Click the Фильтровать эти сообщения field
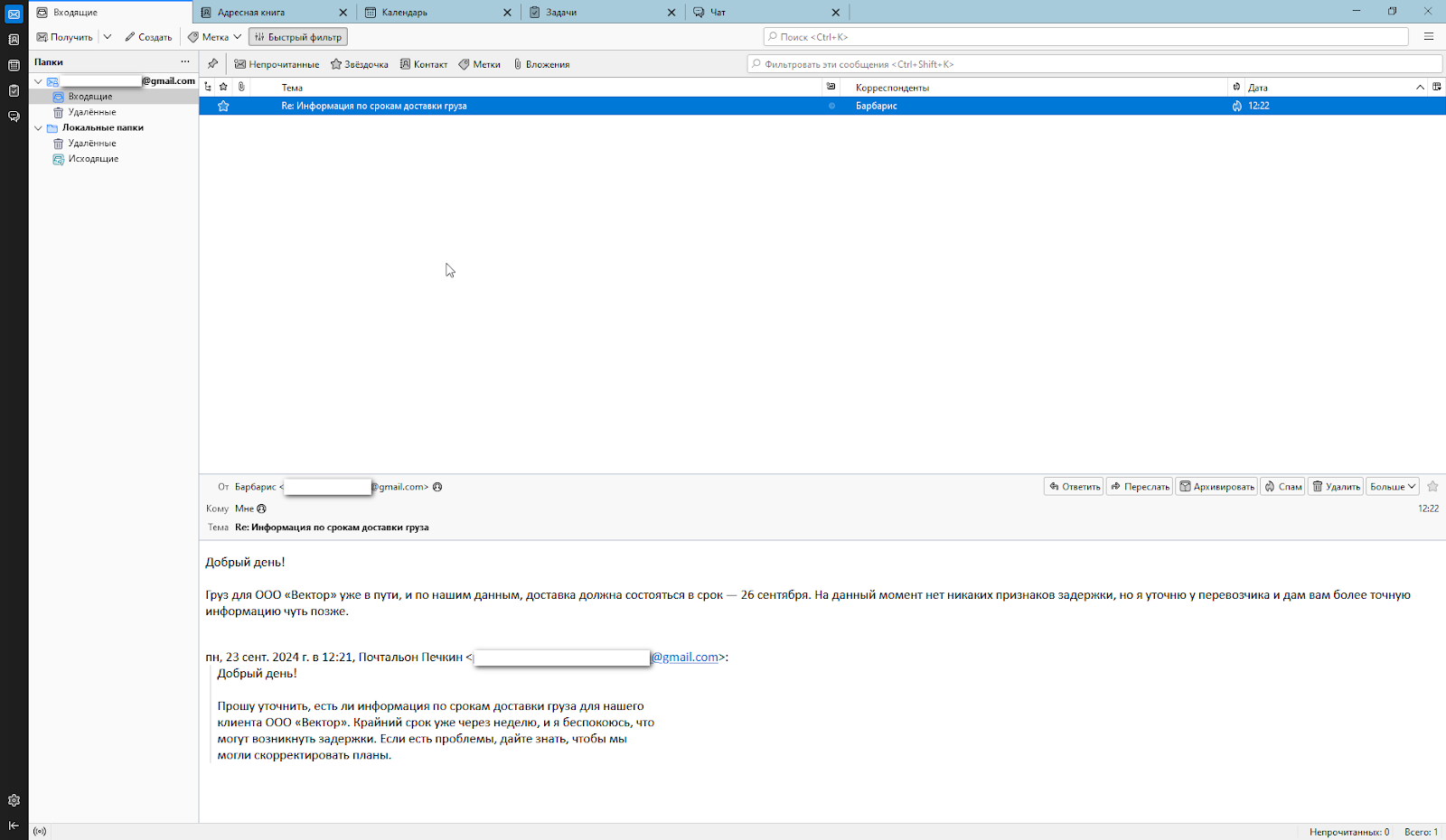Image resolution: width=1446 pixels, height=840 pixels. (1094, 64)
